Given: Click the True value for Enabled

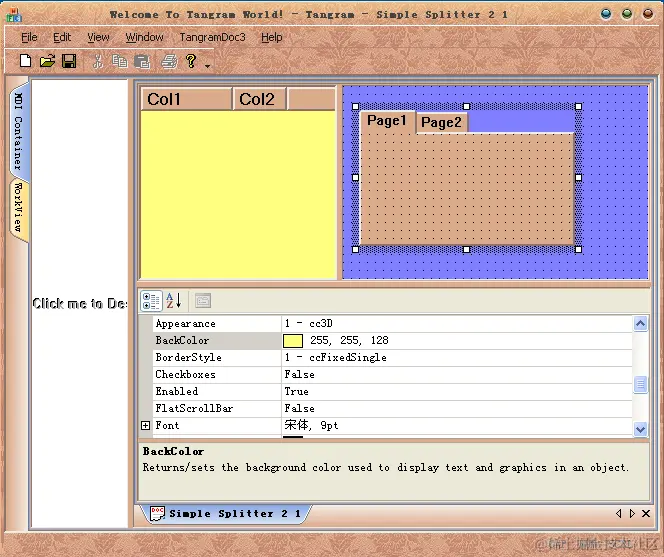Looking at the screenshot, I should [x=296, y=391].
